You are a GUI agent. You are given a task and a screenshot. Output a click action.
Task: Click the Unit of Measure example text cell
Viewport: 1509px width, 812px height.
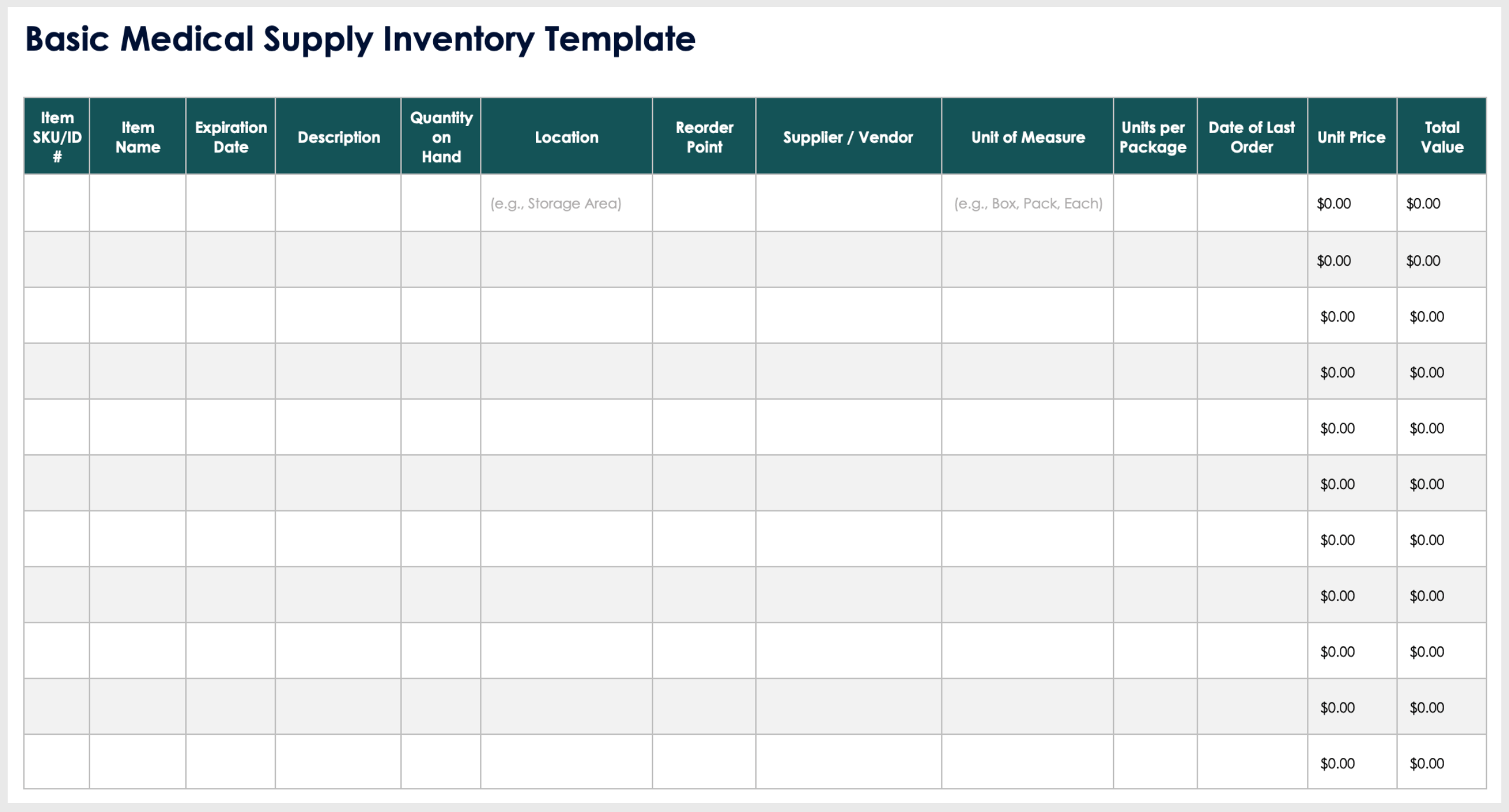[1022, 201]
